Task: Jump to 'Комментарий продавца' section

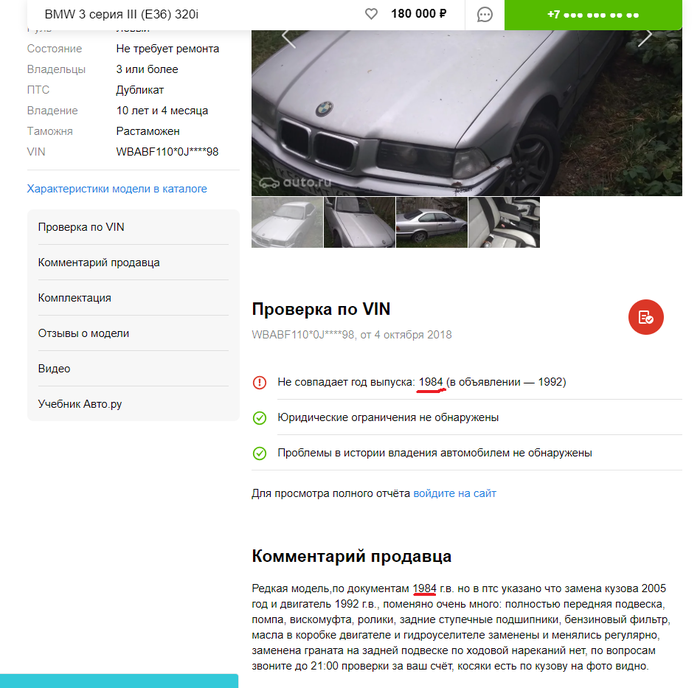Action: coord(133,263)
